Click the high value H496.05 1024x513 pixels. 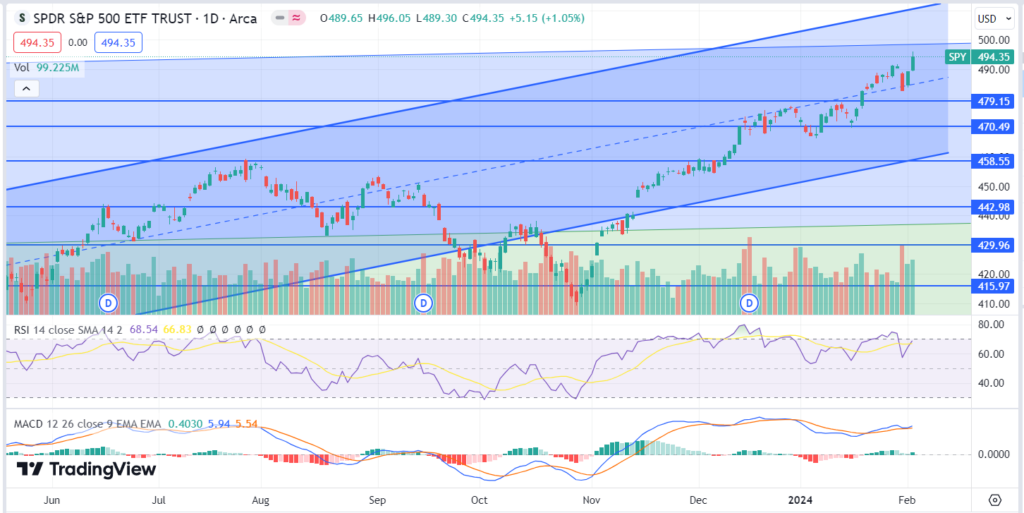390,18
